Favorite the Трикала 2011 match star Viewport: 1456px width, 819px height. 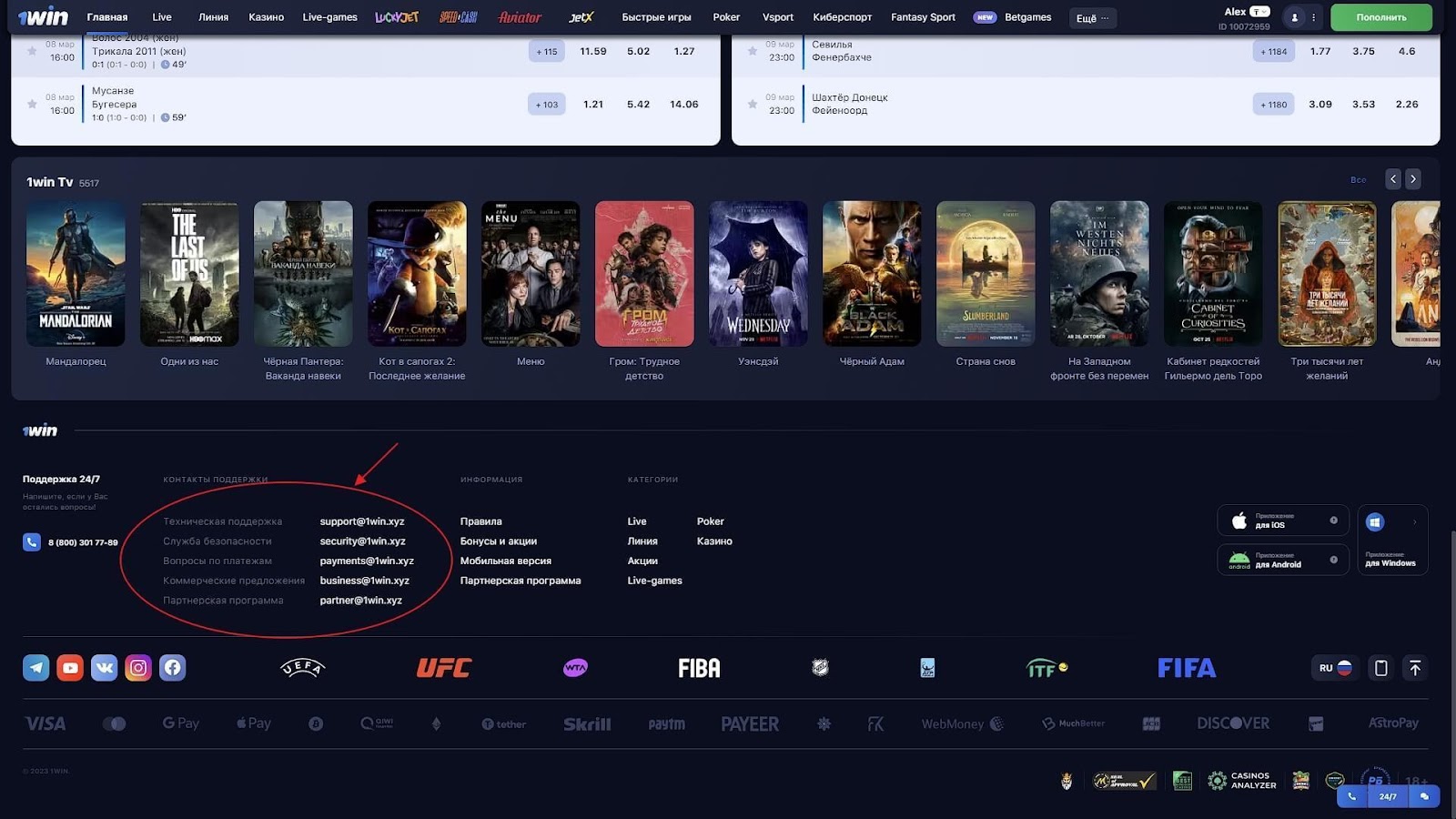(x=32, y=51)
